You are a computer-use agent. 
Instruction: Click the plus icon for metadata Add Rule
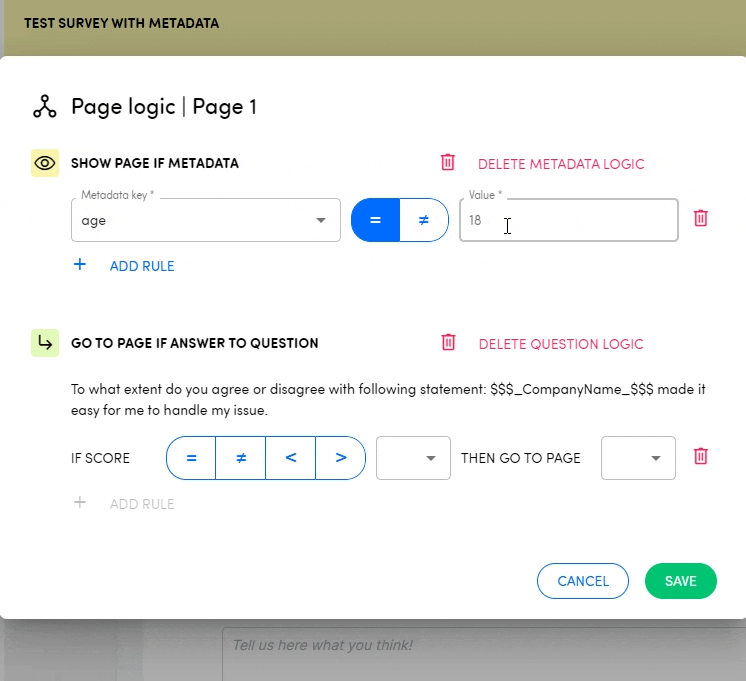pyautogui.click(x=80, y=266)
